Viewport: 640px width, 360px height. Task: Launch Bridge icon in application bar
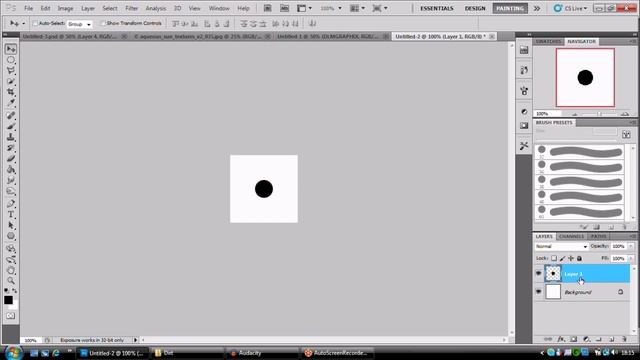pos(267,8)
